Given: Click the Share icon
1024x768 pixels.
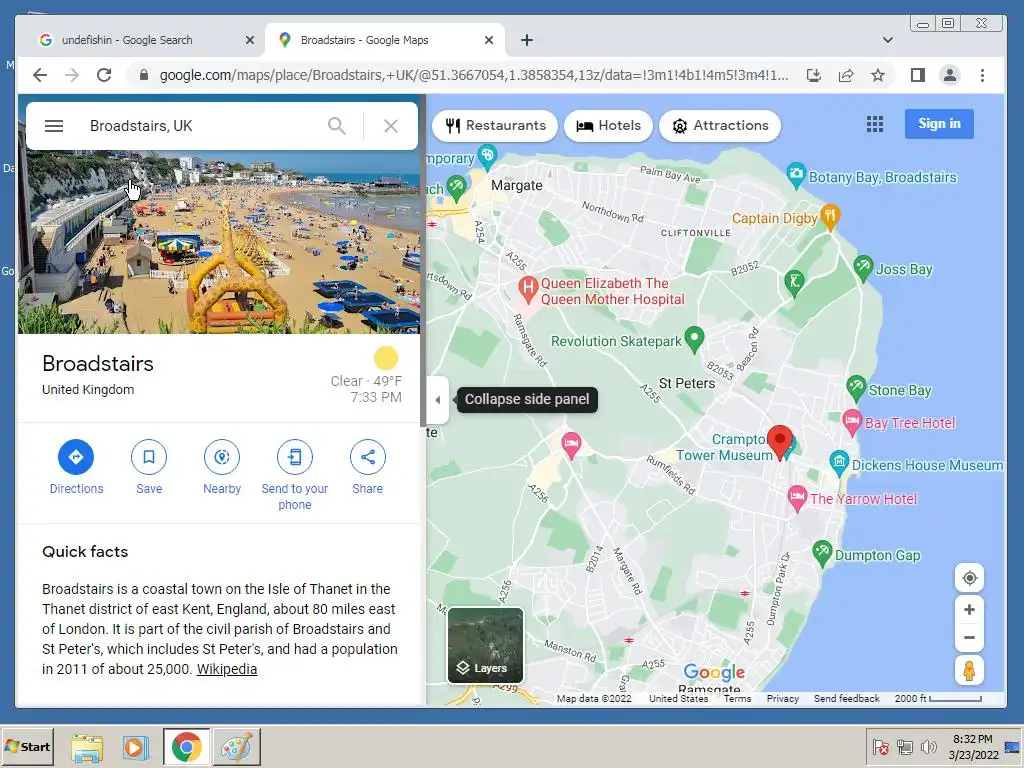Looking at the screenshot, I should [x=368, y=457].
